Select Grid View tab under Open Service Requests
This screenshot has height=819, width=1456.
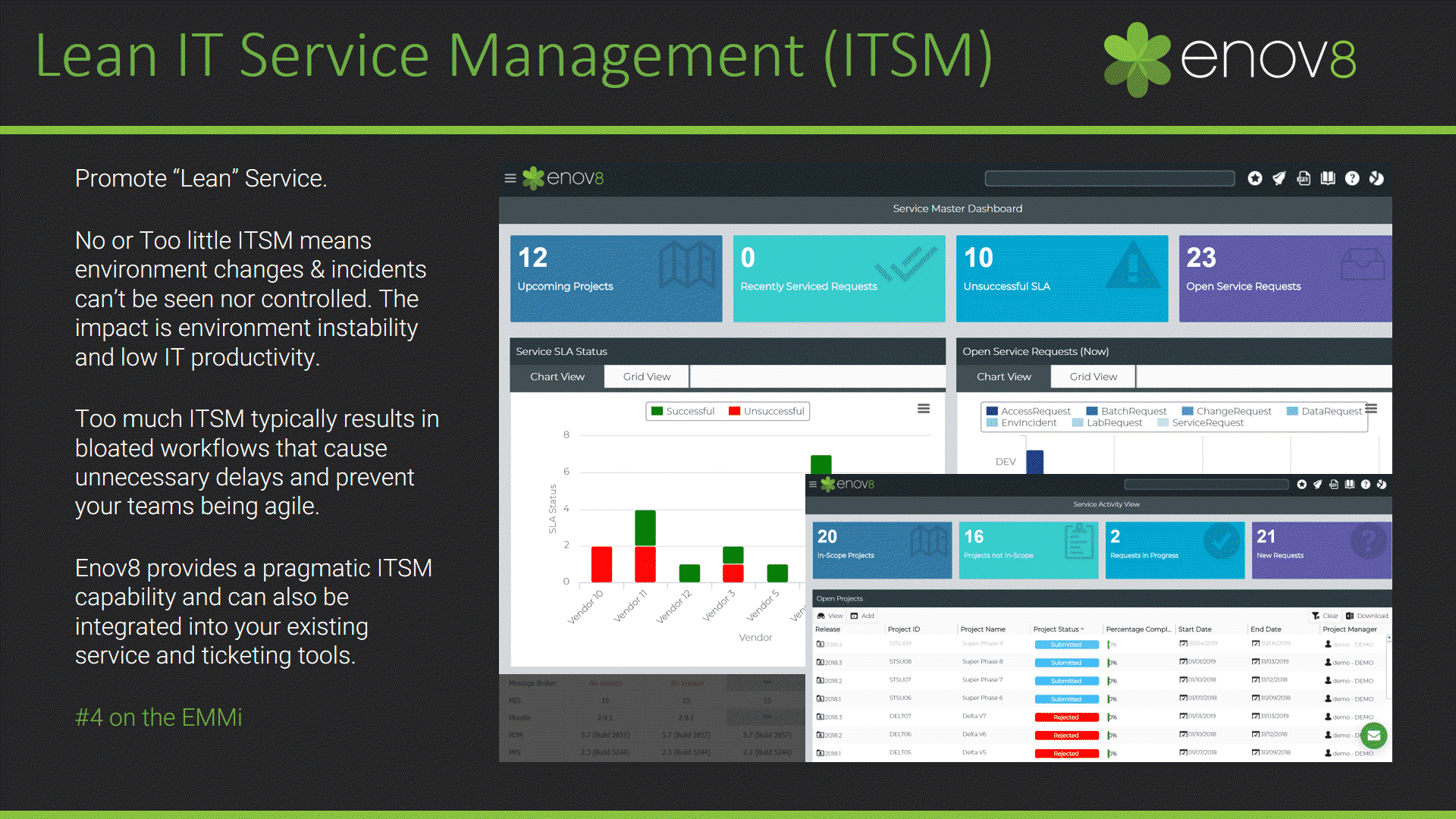point(1094,377)
